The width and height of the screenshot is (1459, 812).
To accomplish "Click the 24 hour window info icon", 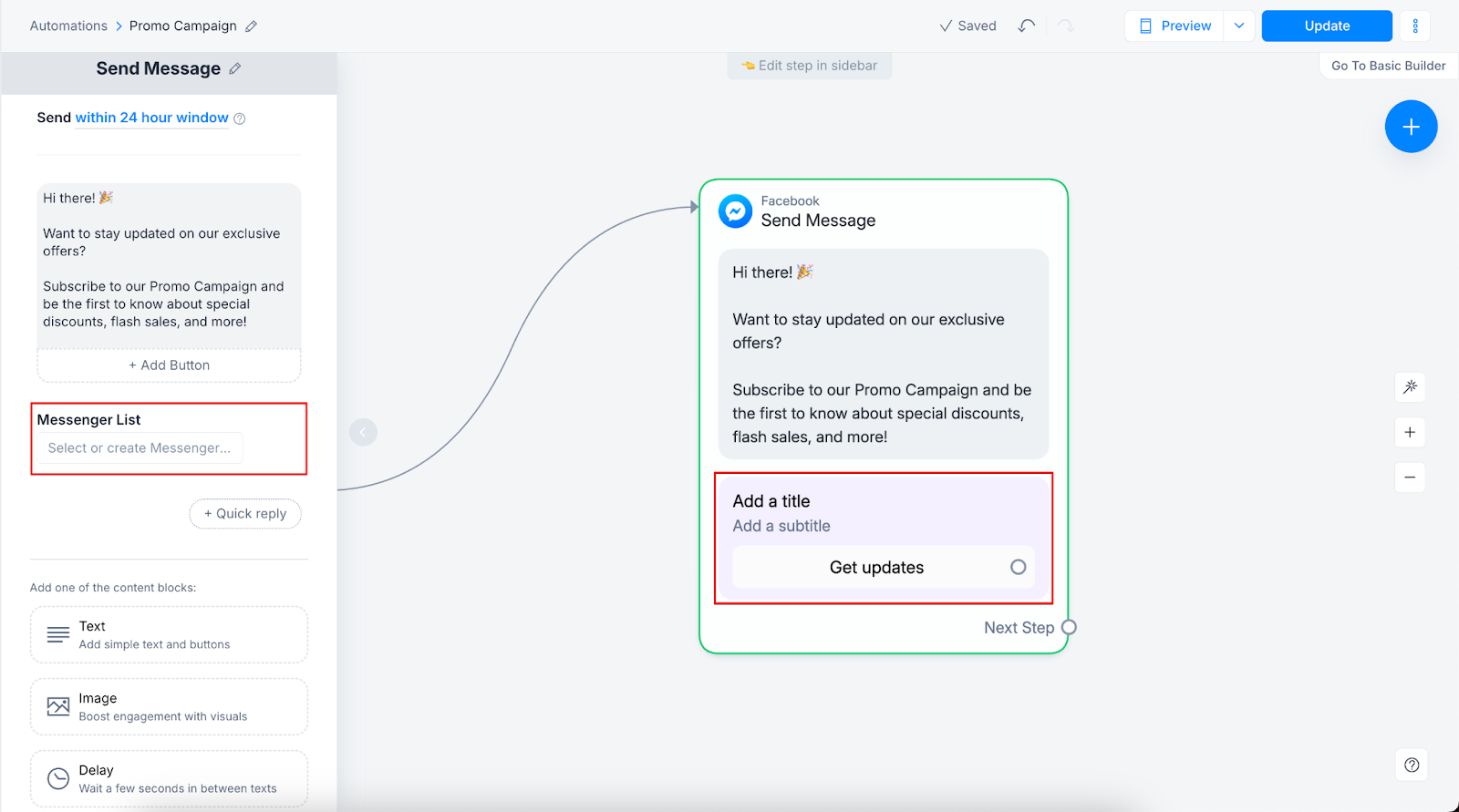I will point(240,118).
